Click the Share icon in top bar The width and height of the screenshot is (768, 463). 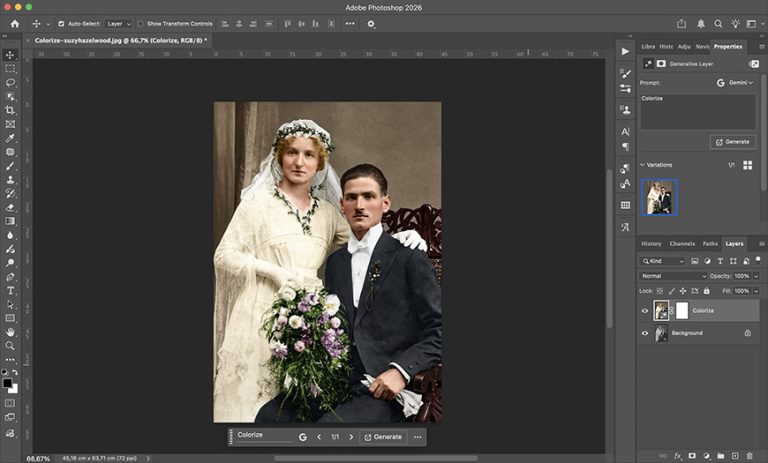point(681,24)
